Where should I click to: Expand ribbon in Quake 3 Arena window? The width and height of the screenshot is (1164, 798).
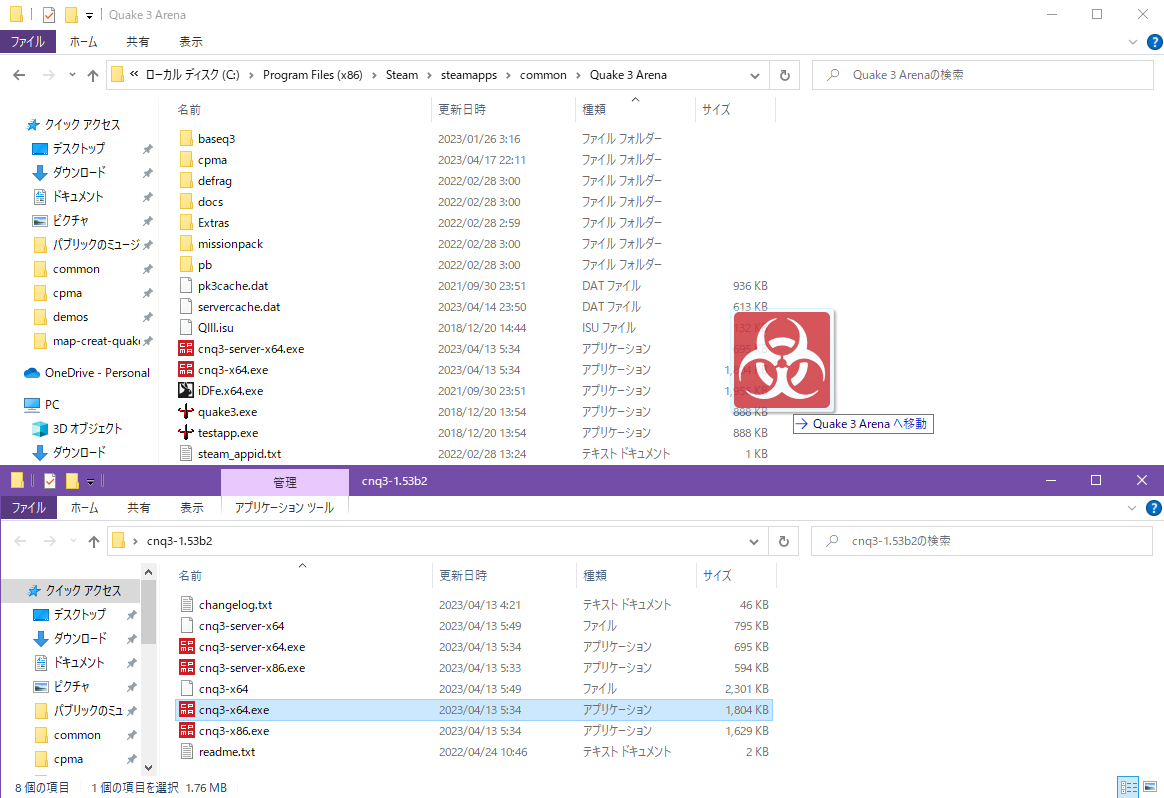[x=1133, y=42]
